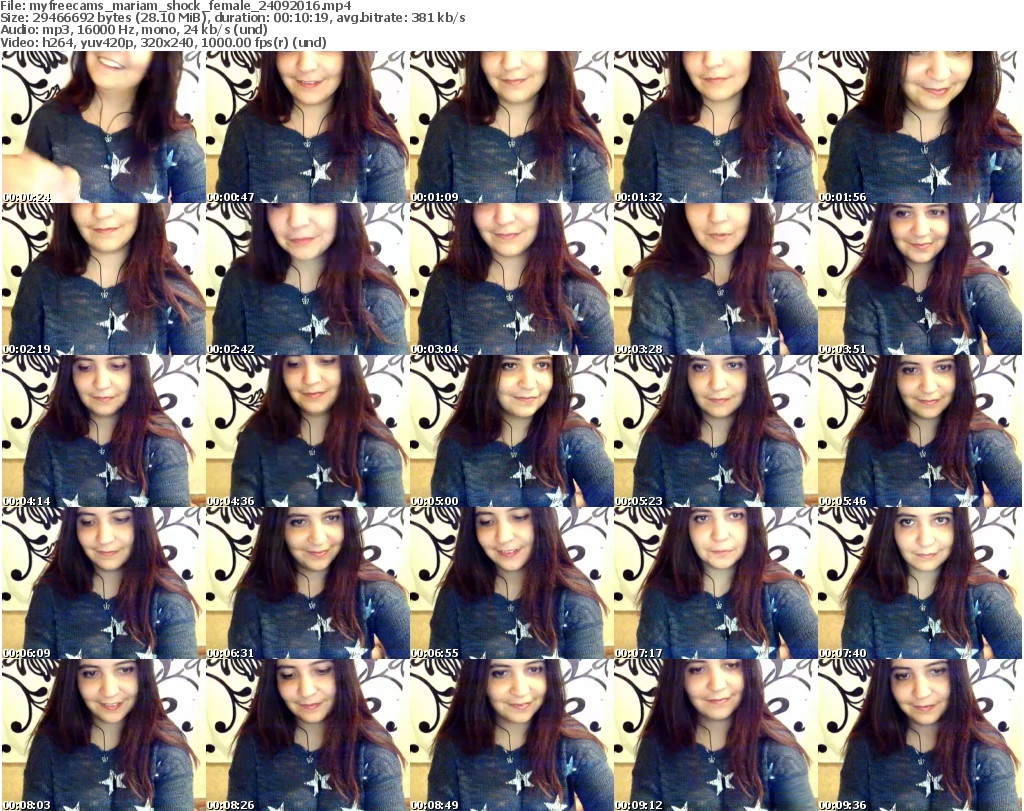1024x811 pixels.
Task: Choose the still at 00:06:09
Action: (x=104, y=583)
